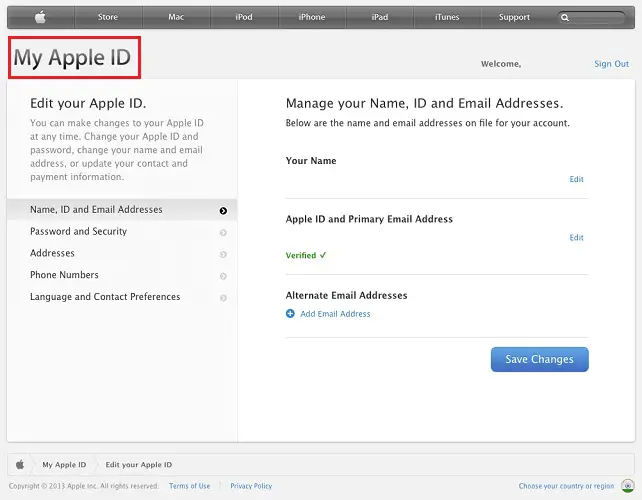642x500 pixels.
Task: Click the Sign Out link
Action: click(x=612, y=64)
